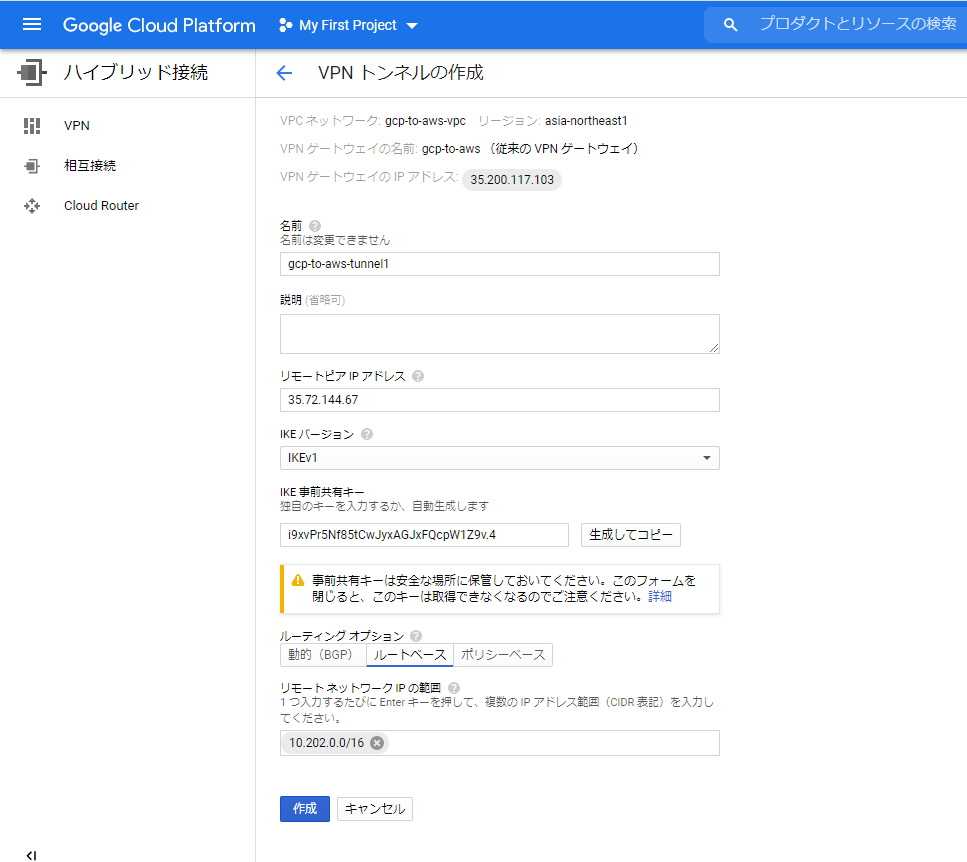967x862 pixels.
Task: Focus the product and resource search box
Action: (857, 24)
